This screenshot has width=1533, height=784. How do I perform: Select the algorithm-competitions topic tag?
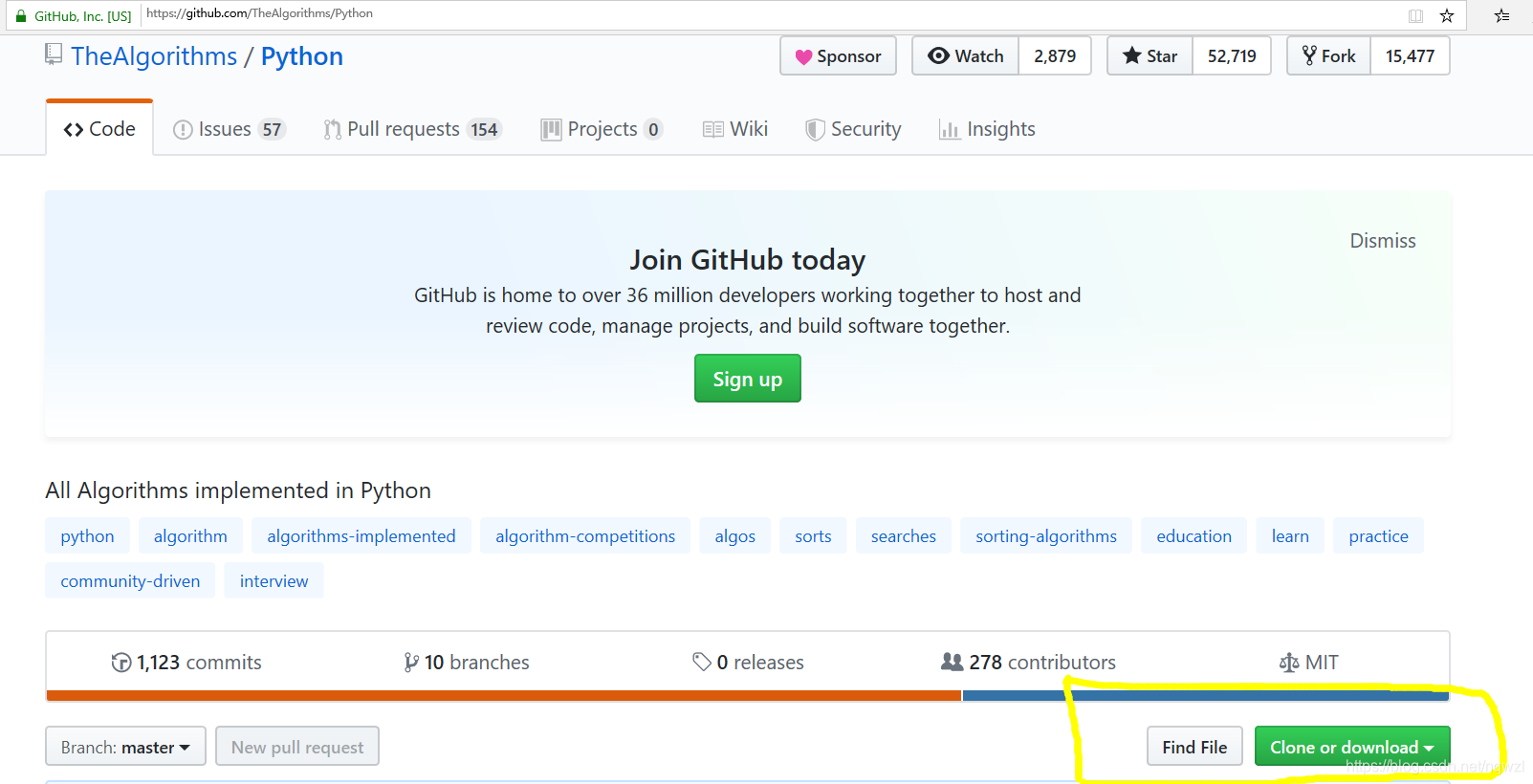(585, 536)
